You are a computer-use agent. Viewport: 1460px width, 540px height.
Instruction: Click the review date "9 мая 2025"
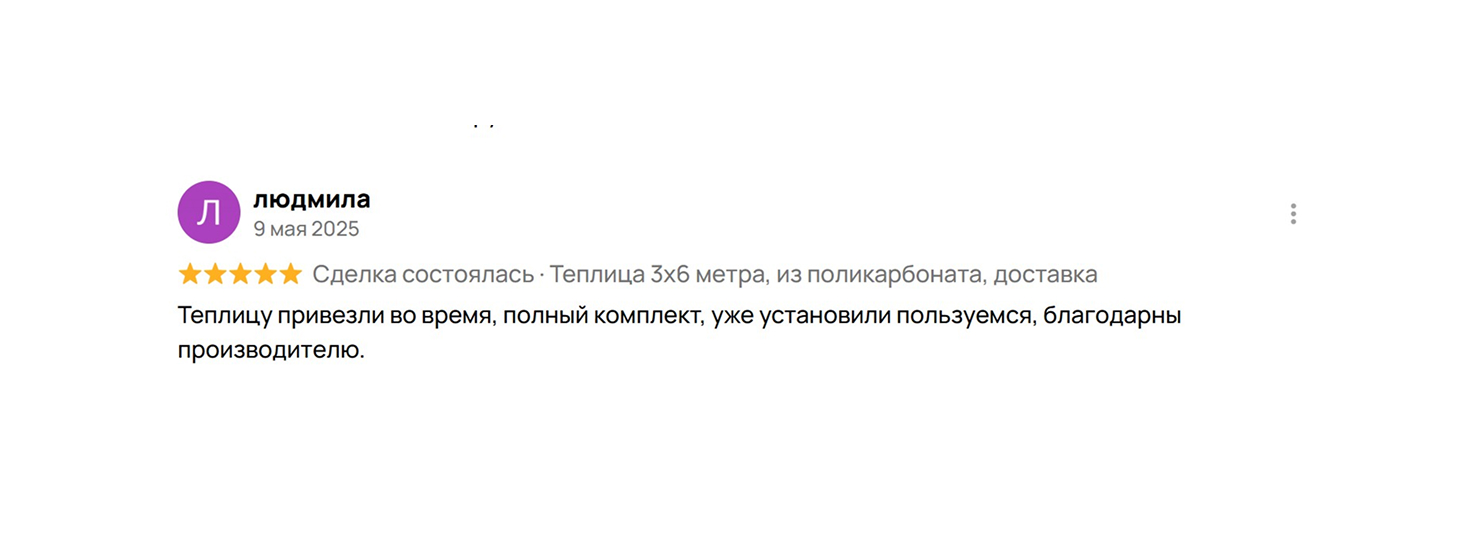[305, 229]
